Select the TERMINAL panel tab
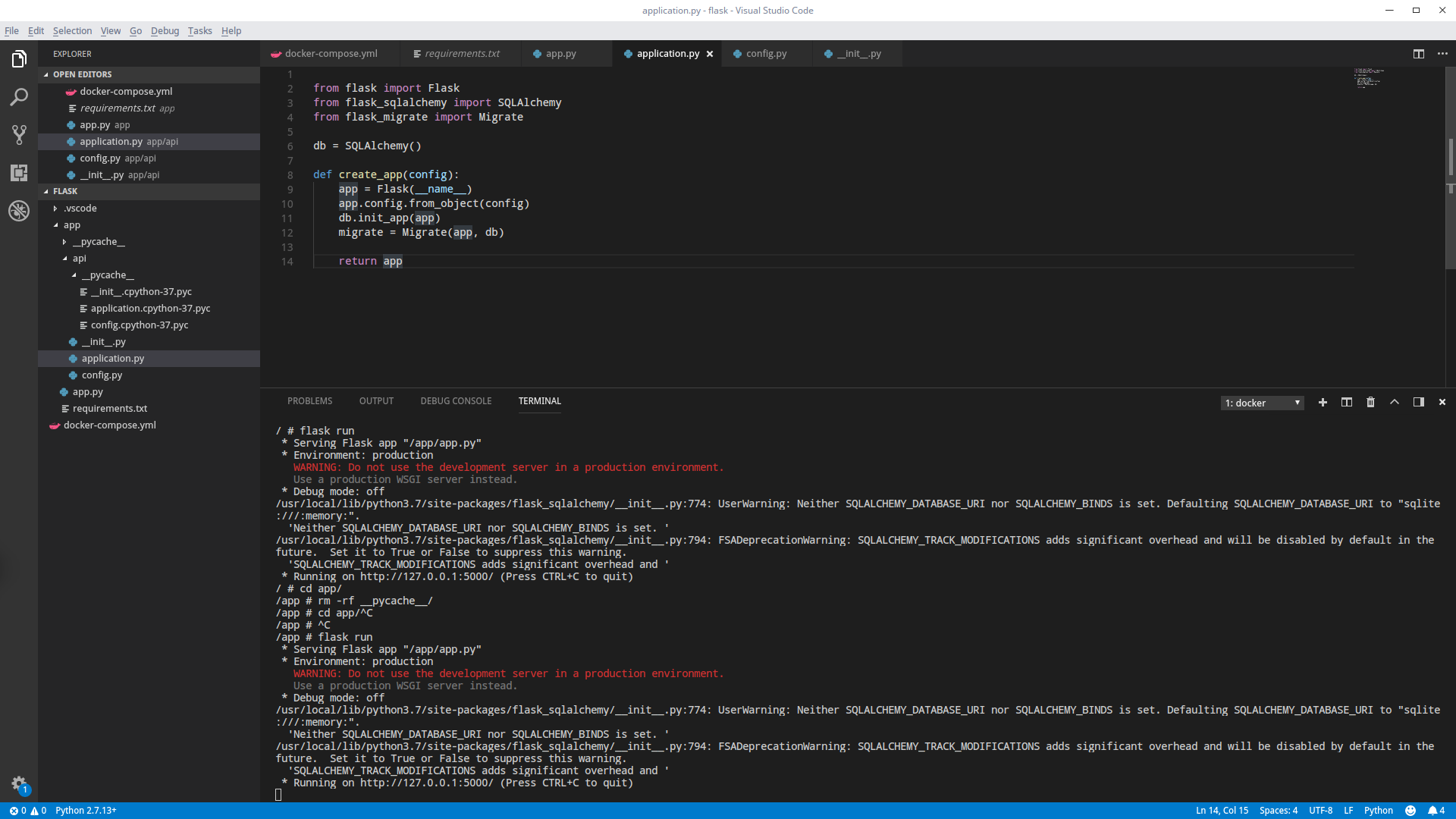1456x819 pixels. (539, 401)
